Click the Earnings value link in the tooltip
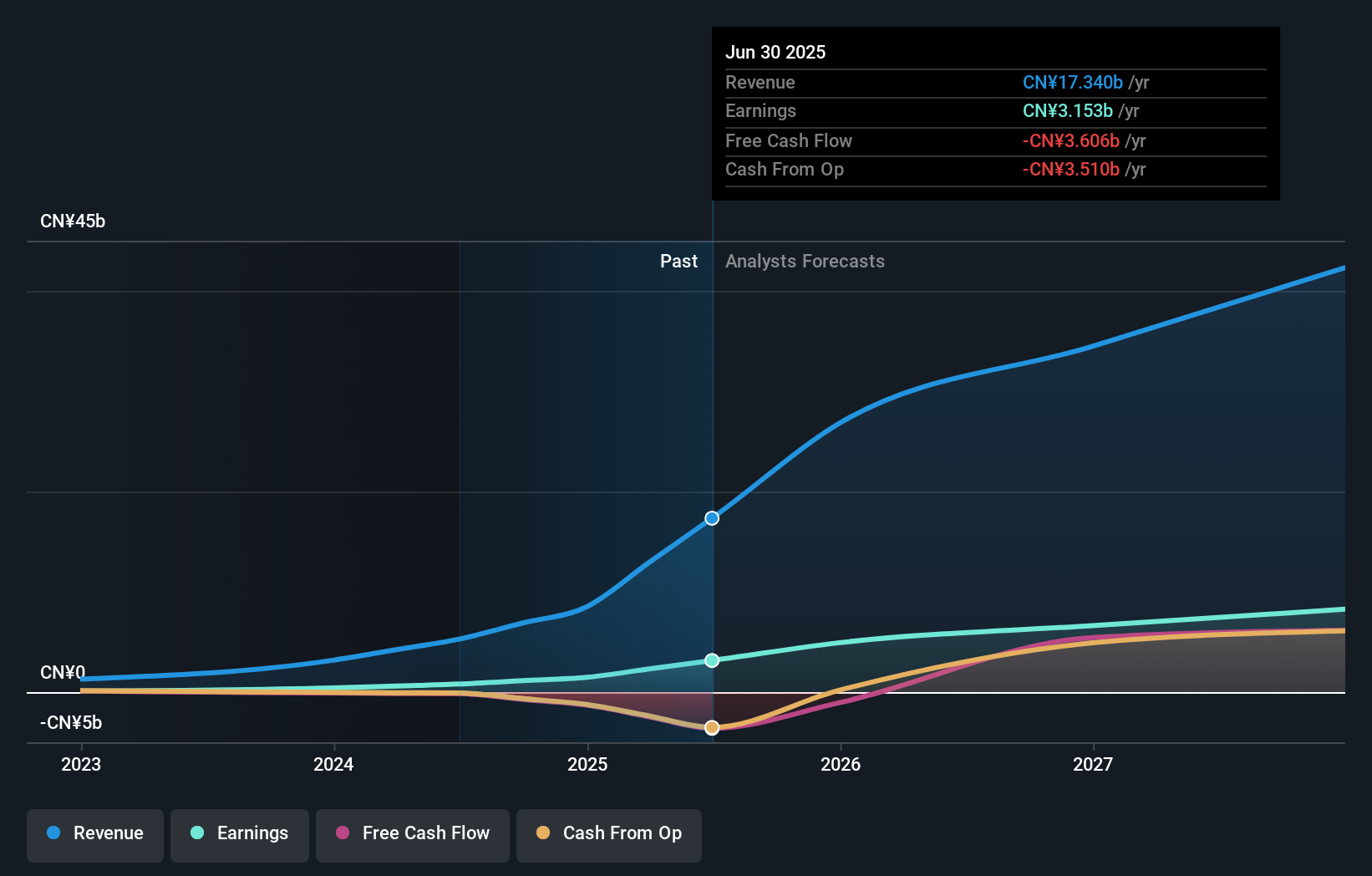The image size is (1372, 876). click(x=1067, y=110)
